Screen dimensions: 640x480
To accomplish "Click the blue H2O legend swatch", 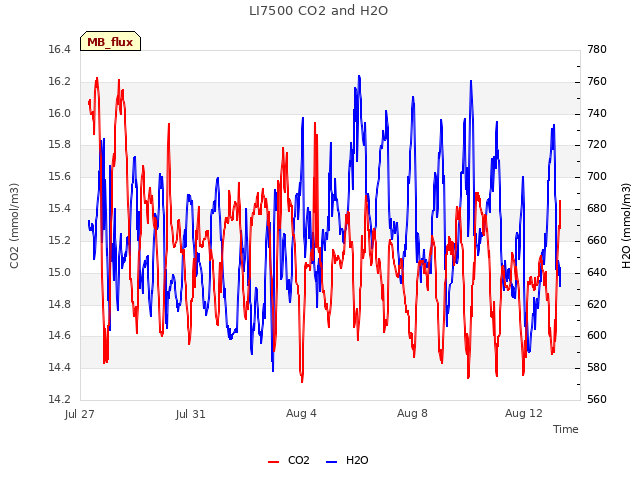I will (x=331, y=461).
